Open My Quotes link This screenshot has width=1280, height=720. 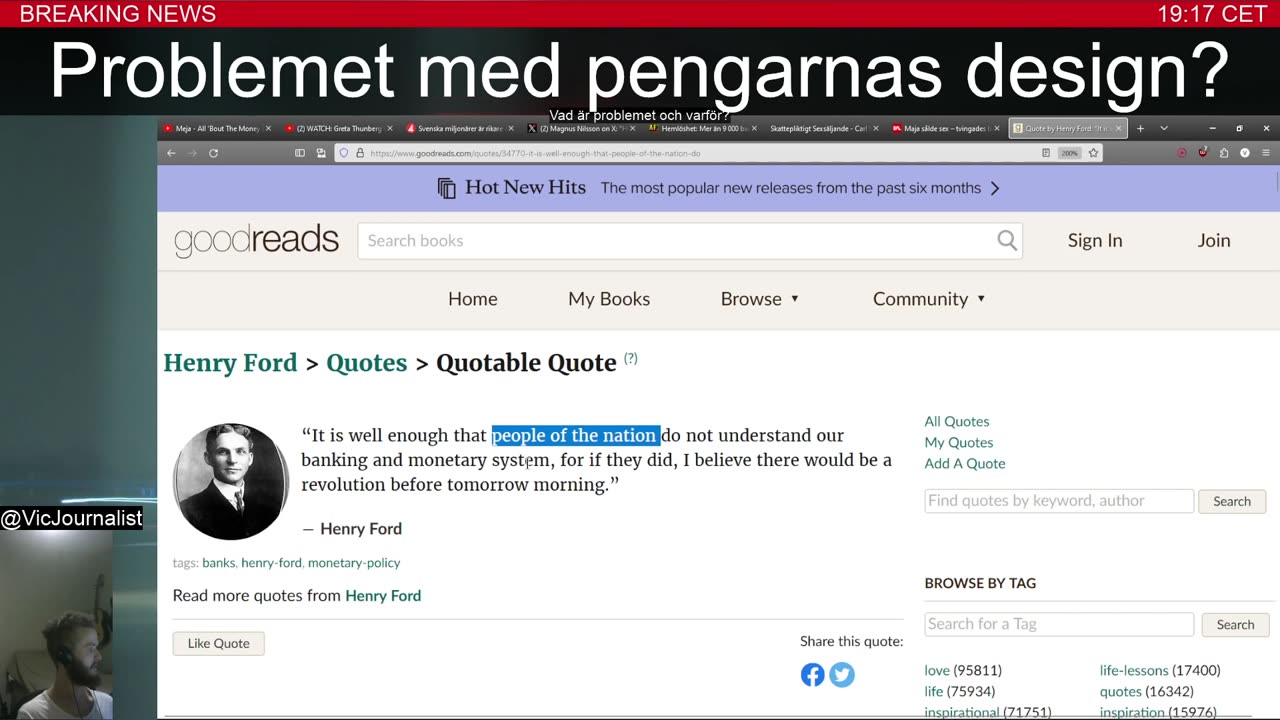958,443
